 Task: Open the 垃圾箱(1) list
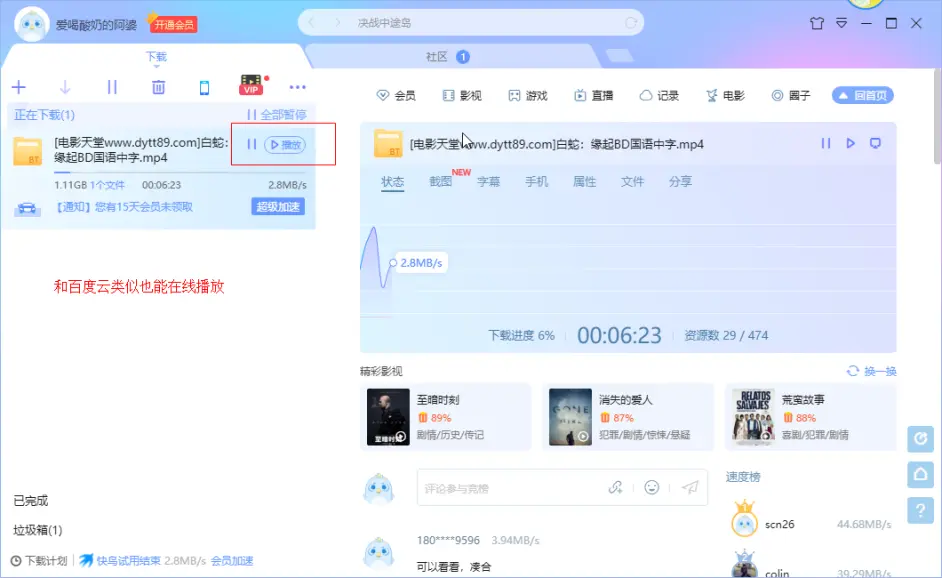38,530
